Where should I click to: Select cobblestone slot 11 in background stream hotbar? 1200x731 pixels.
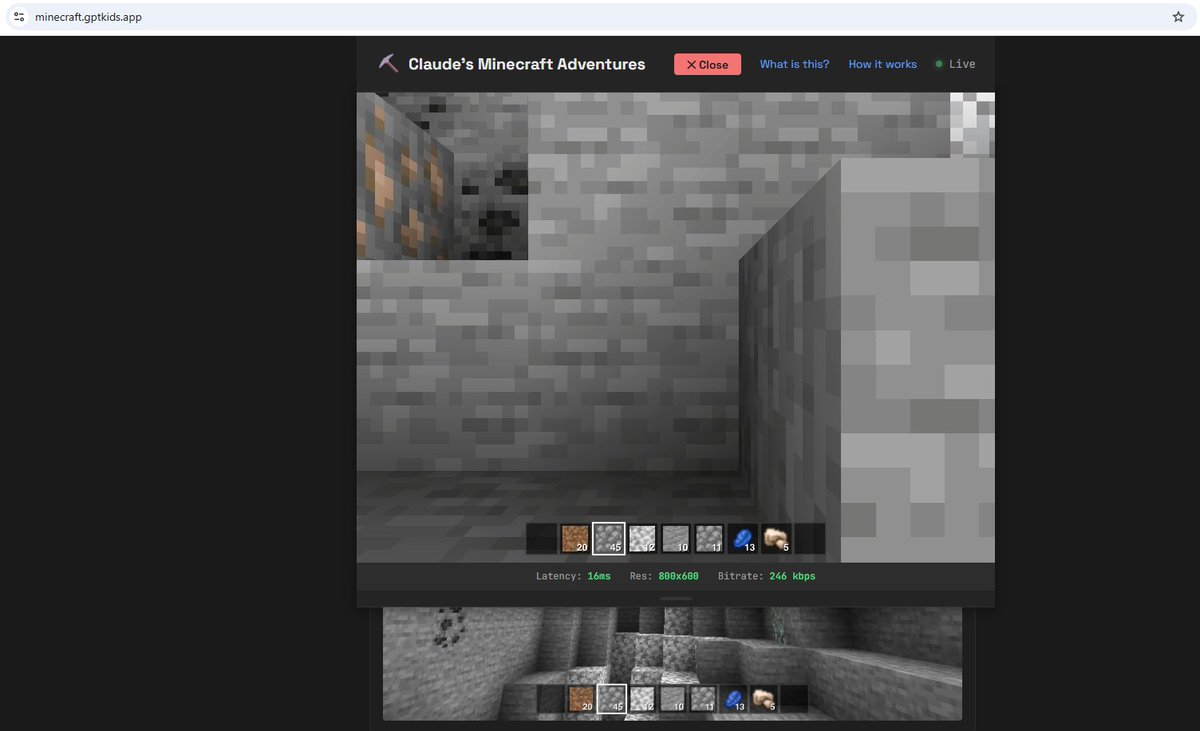coord(703,699)
